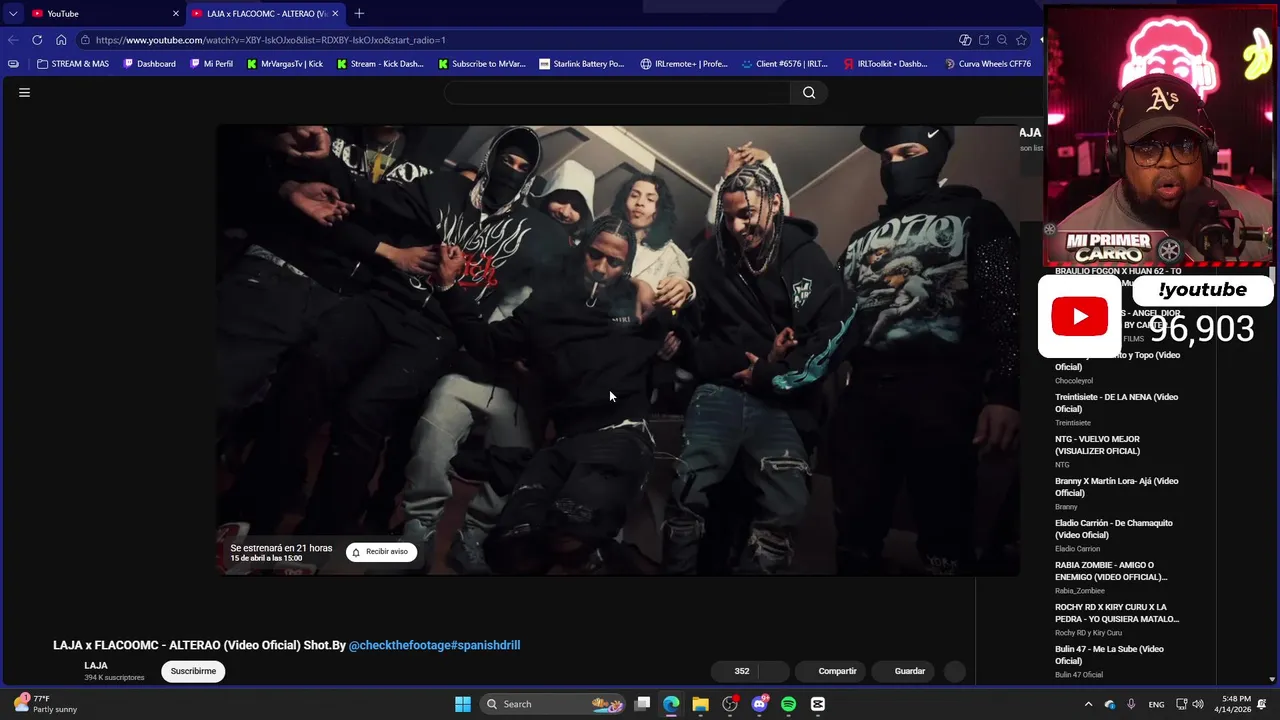This screenshot has width=1280, height=720.
Task: Open the IRLToolkit Dashb bookmark
Action: (885, 64)
